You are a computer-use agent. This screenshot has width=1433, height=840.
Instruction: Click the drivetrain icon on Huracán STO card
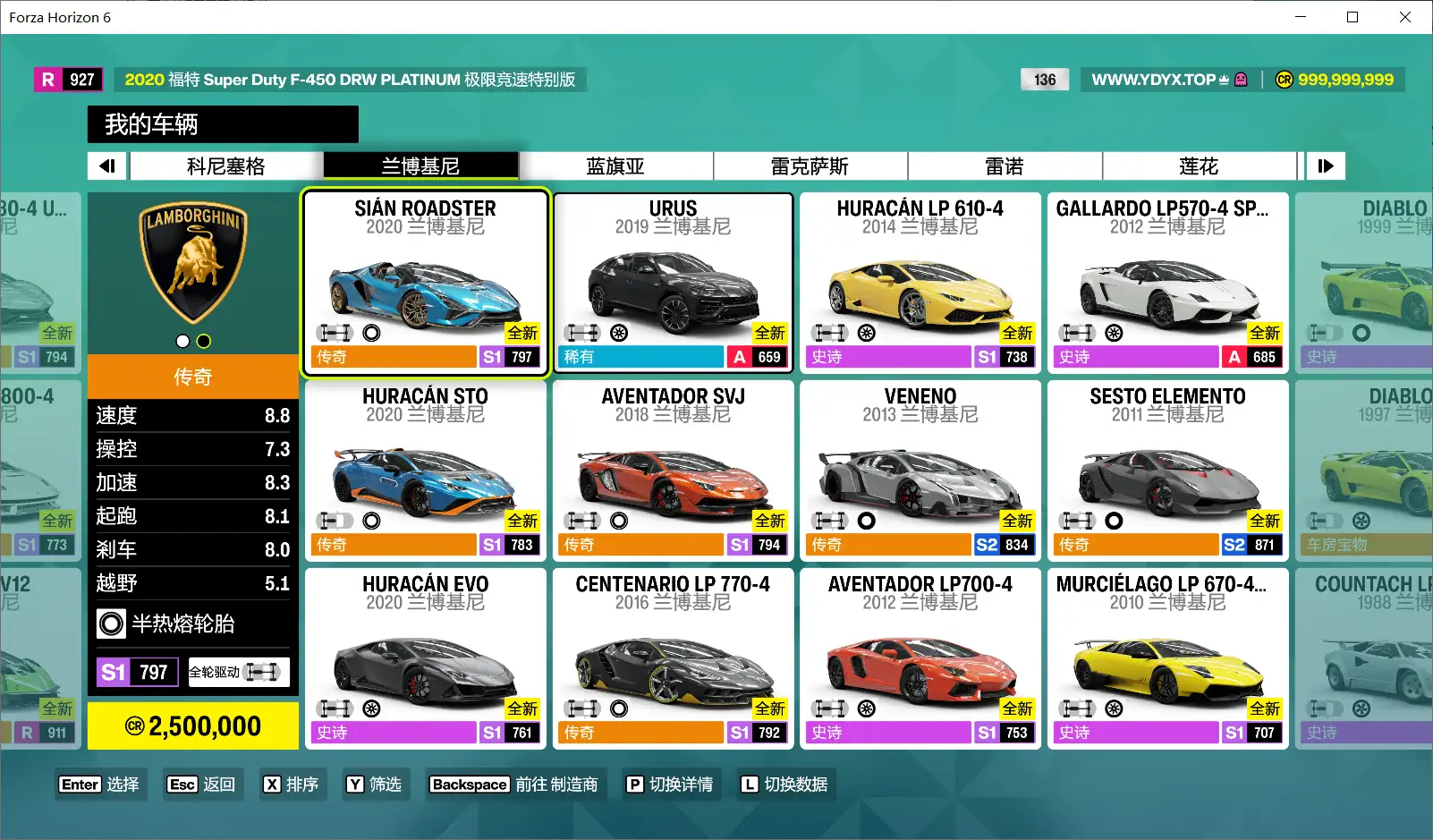click(x=335, y=521)
